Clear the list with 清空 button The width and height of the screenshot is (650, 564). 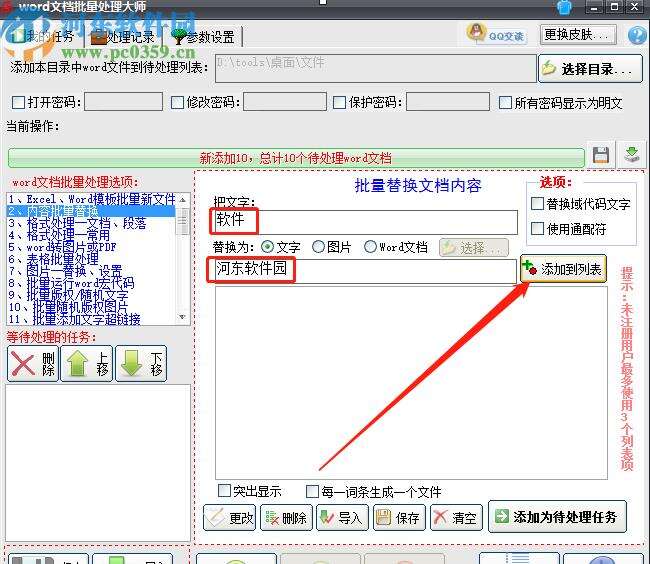click(x=456, y=518)
